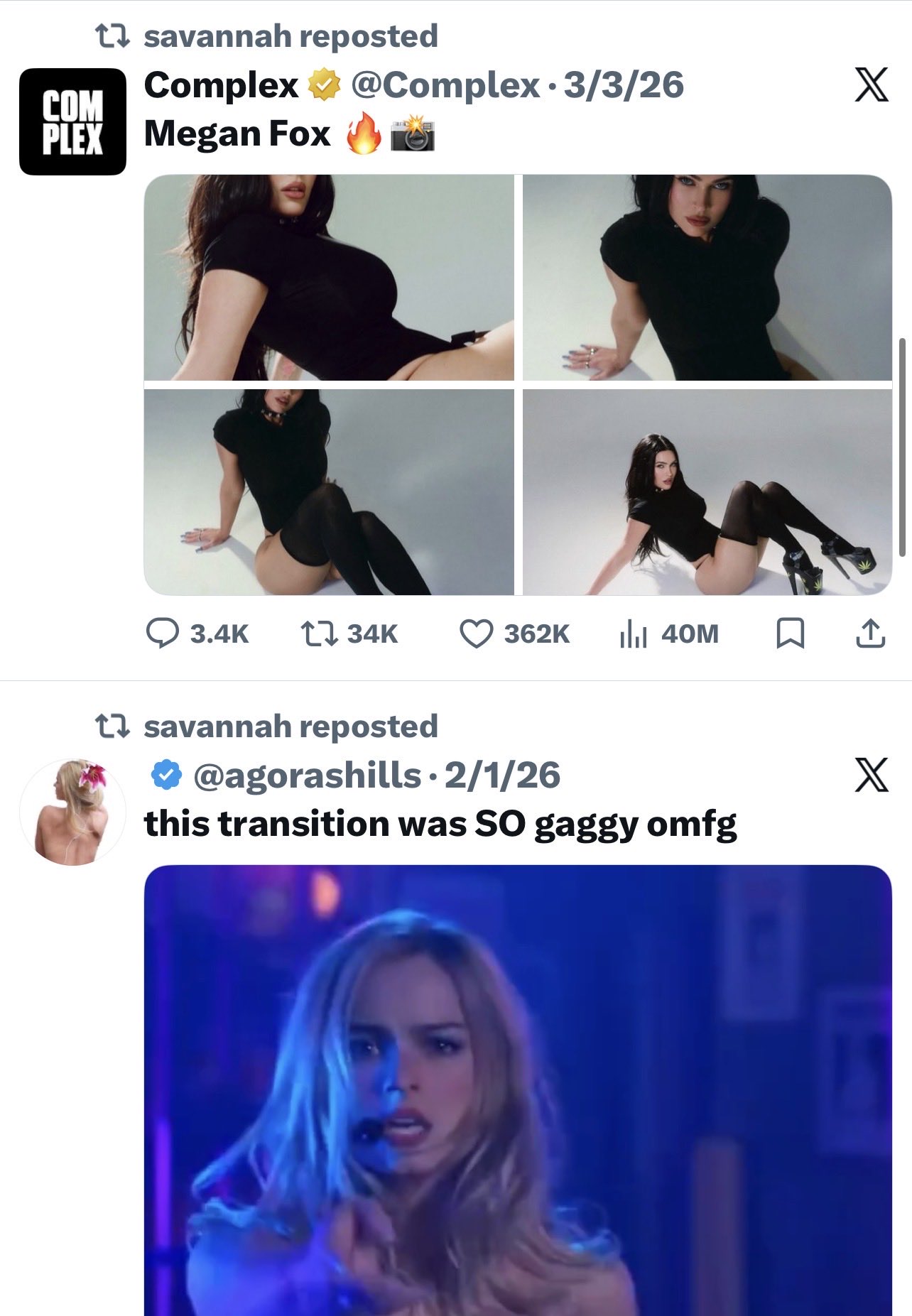Open the agorashills profile picture
This screenshot has height=1316, width=912.
[x=72, y=812]
